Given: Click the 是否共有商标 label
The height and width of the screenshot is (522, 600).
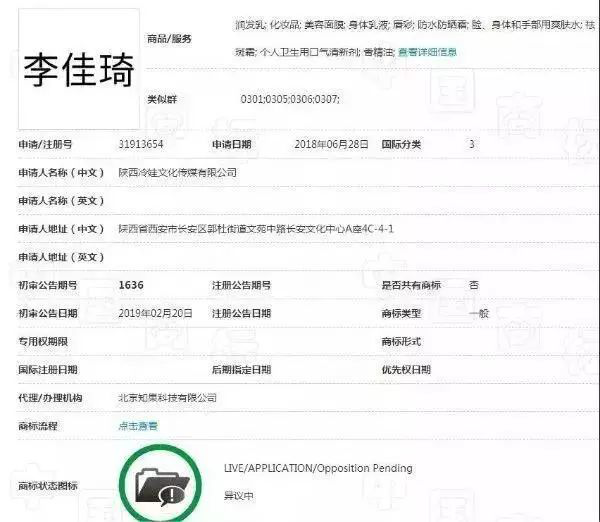Looking at the screenshot, I should click(411, 285).
